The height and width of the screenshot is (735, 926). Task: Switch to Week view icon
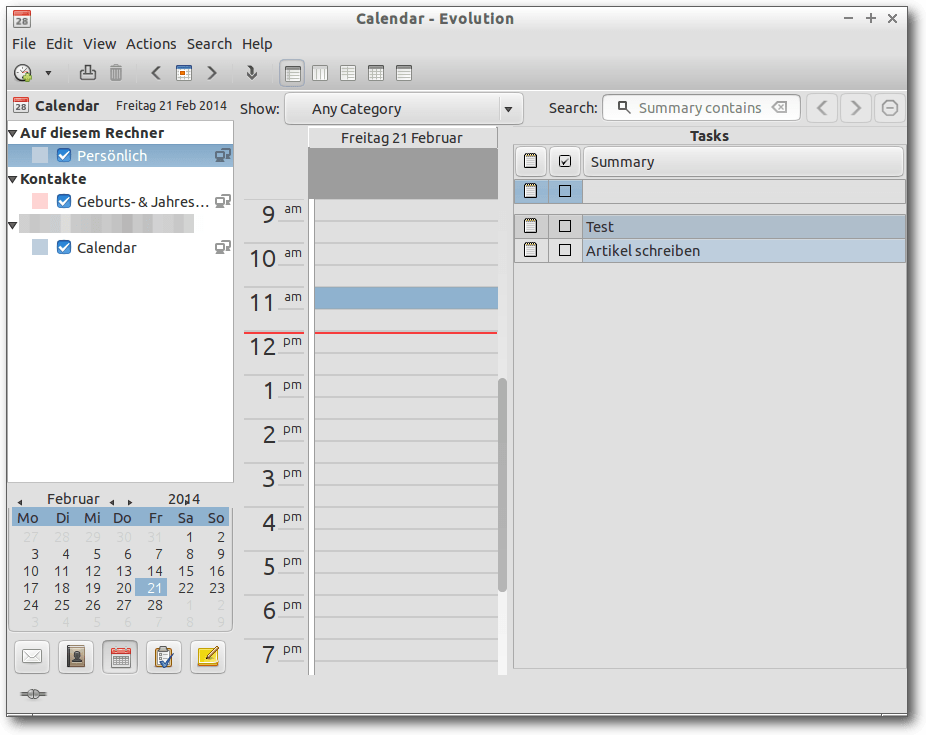pyautogui.click(x=348, y=73)
